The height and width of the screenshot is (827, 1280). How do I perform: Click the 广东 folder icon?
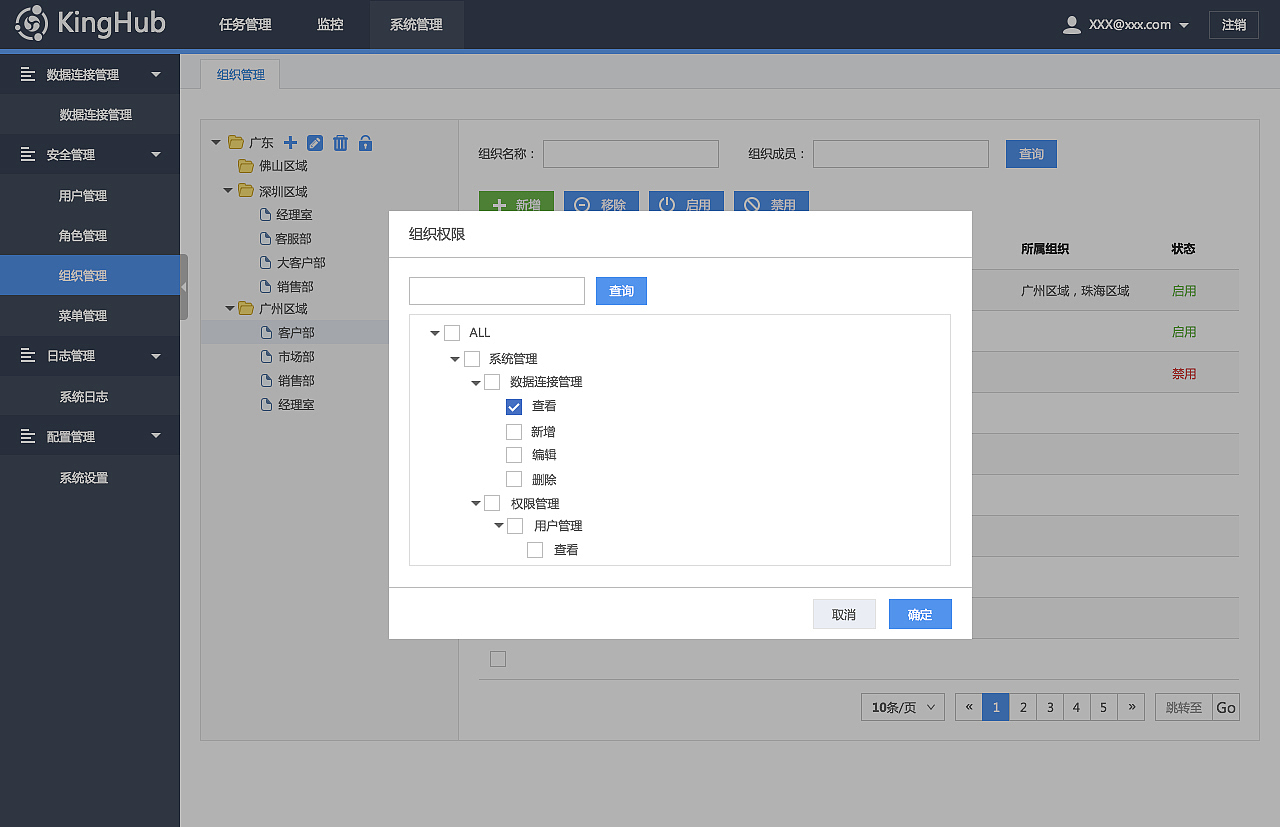[x=236, y=143]
